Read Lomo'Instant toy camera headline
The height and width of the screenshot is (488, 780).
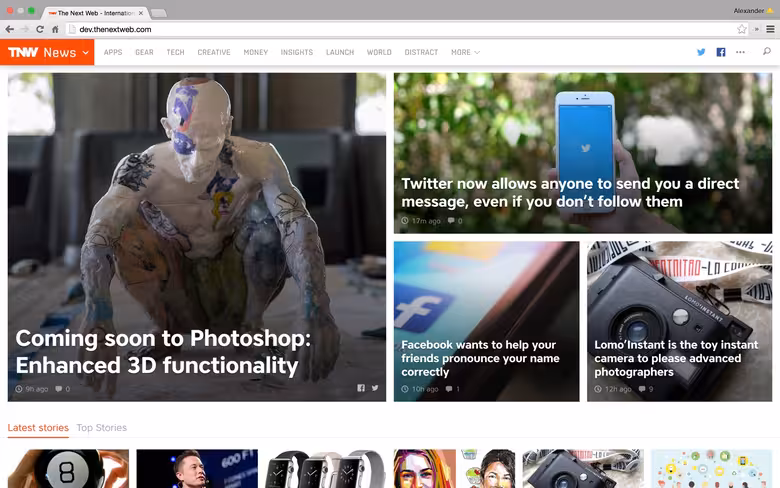point(676,358)
